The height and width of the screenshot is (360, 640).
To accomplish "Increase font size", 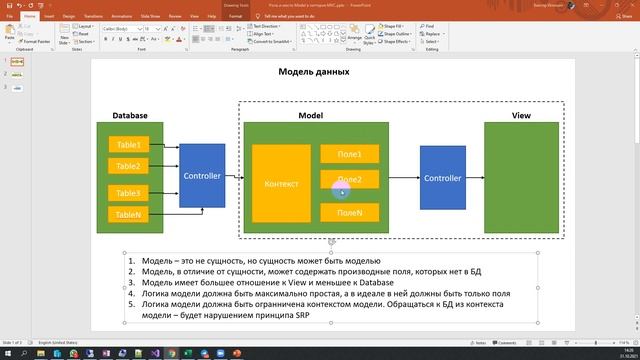I will (x=166, y=29).
